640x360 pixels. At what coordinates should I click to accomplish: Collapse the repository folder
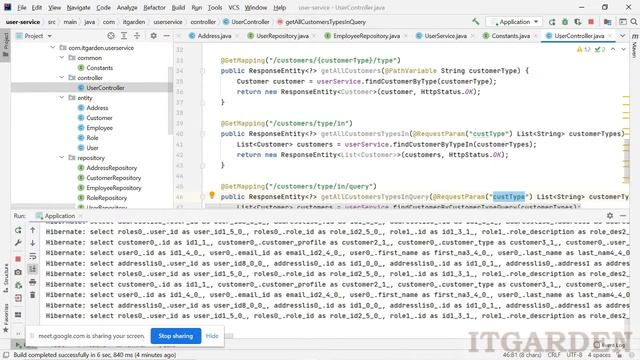(x=62, y=158)
